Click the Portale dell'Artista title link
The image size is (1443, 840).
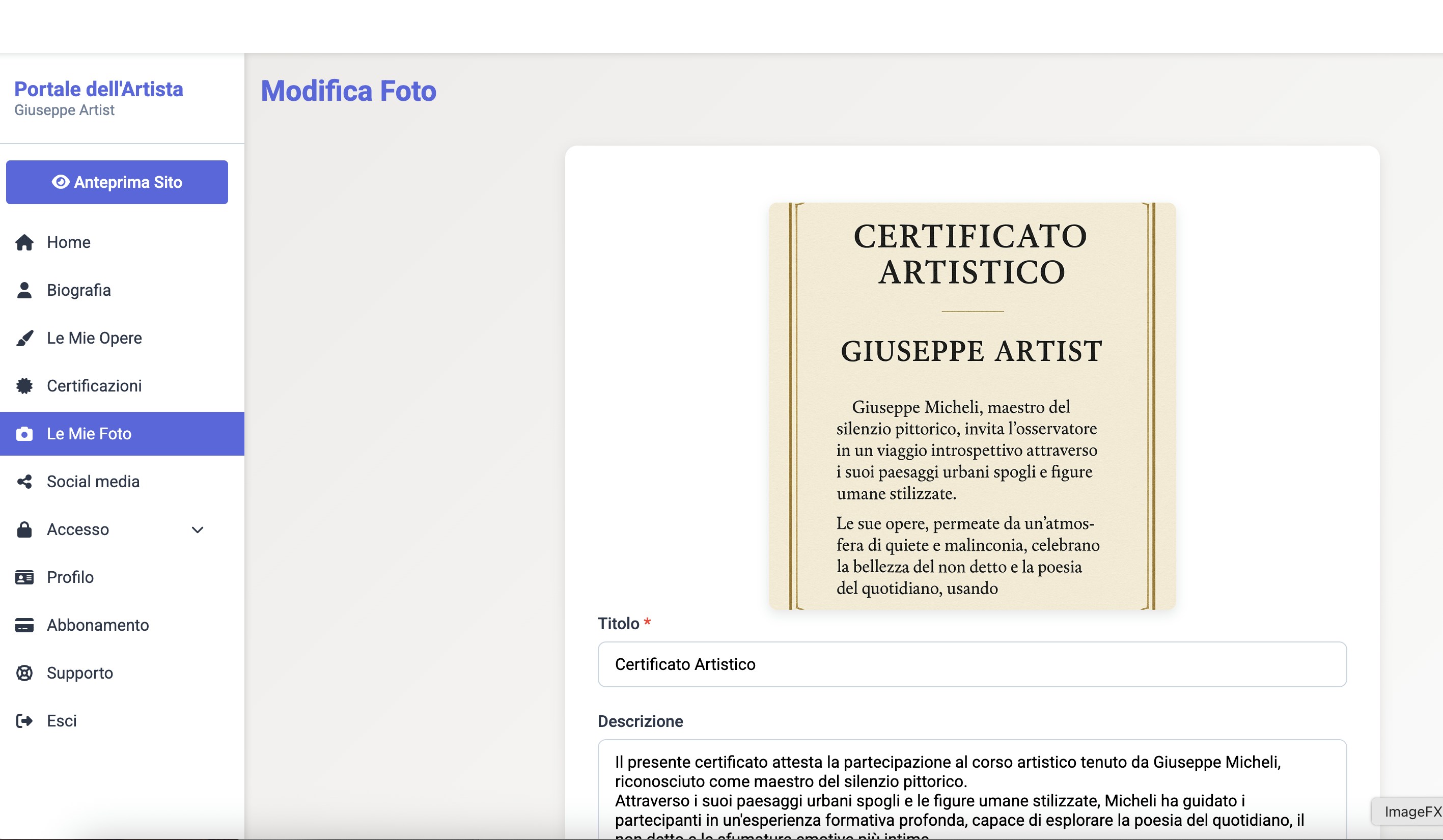(x=98, y=89)
